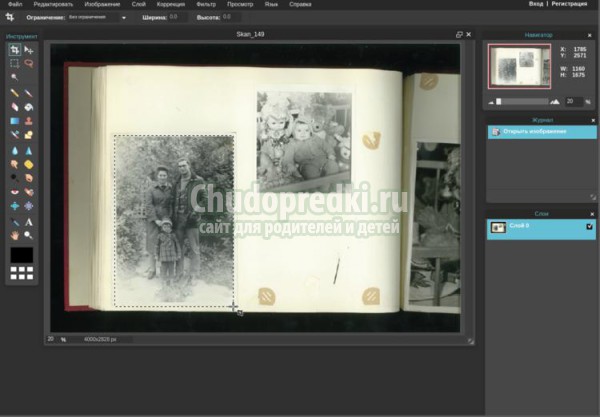This screenshot has height=417, width=600.
Task: Open the black foreground color swatch
Action: tap(21, 255)
